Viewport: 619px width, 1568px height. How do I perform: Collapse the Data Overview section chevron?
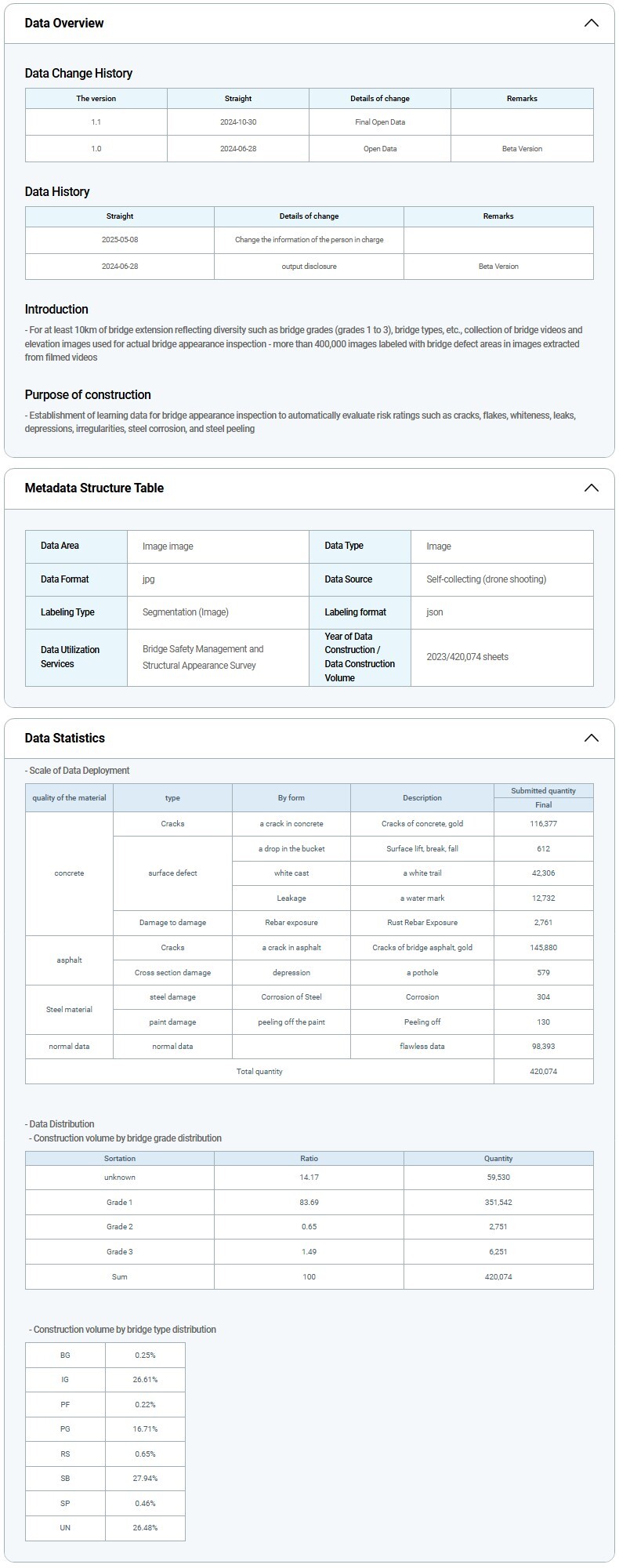591,23
